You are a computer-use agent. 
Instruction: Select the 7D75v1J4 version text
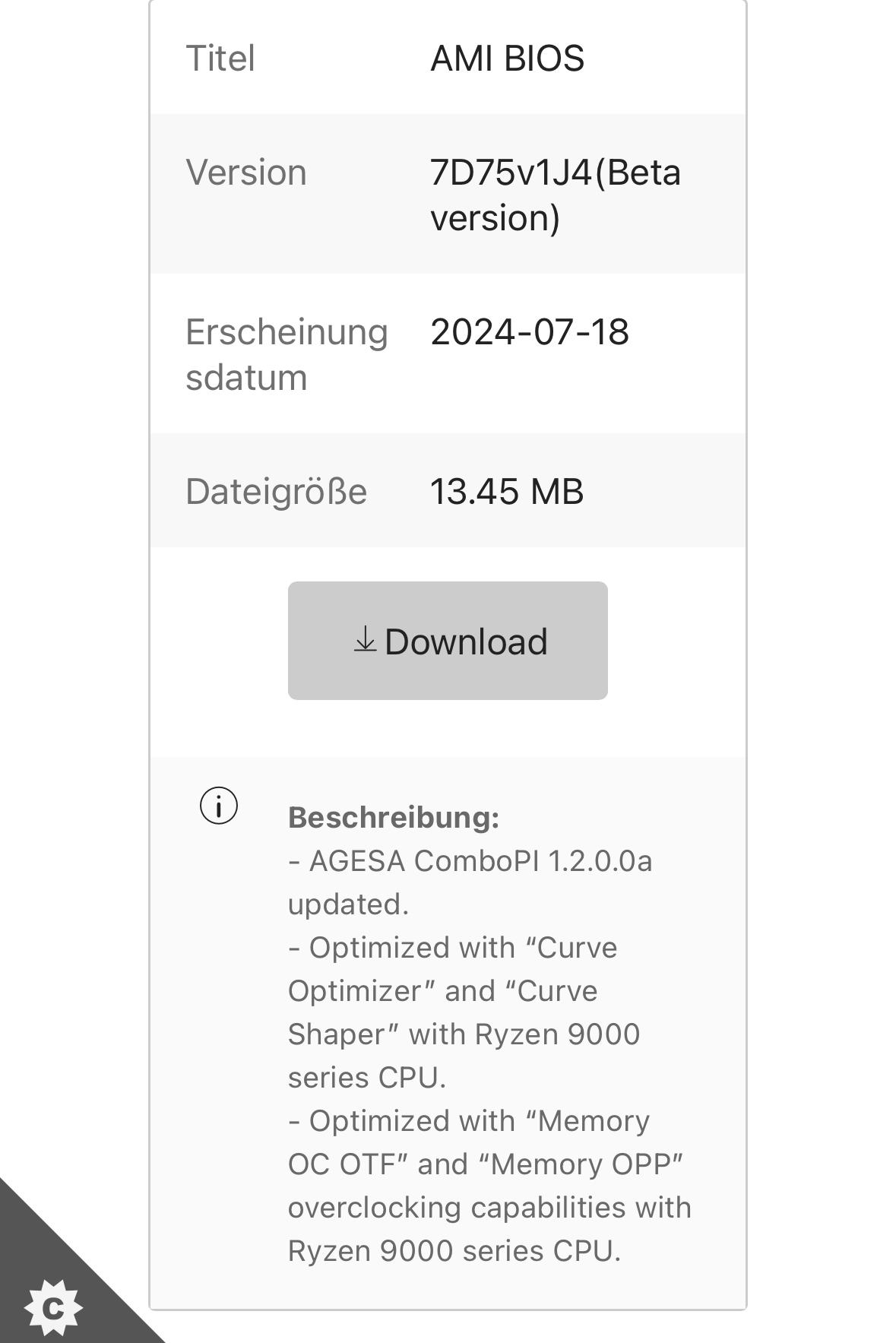[x=510, y=173]
